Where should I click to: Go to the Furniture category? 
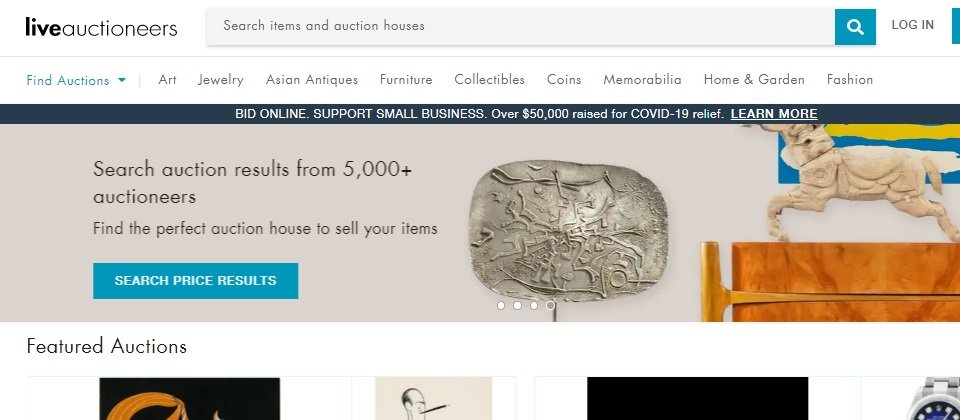coord(406,80)
